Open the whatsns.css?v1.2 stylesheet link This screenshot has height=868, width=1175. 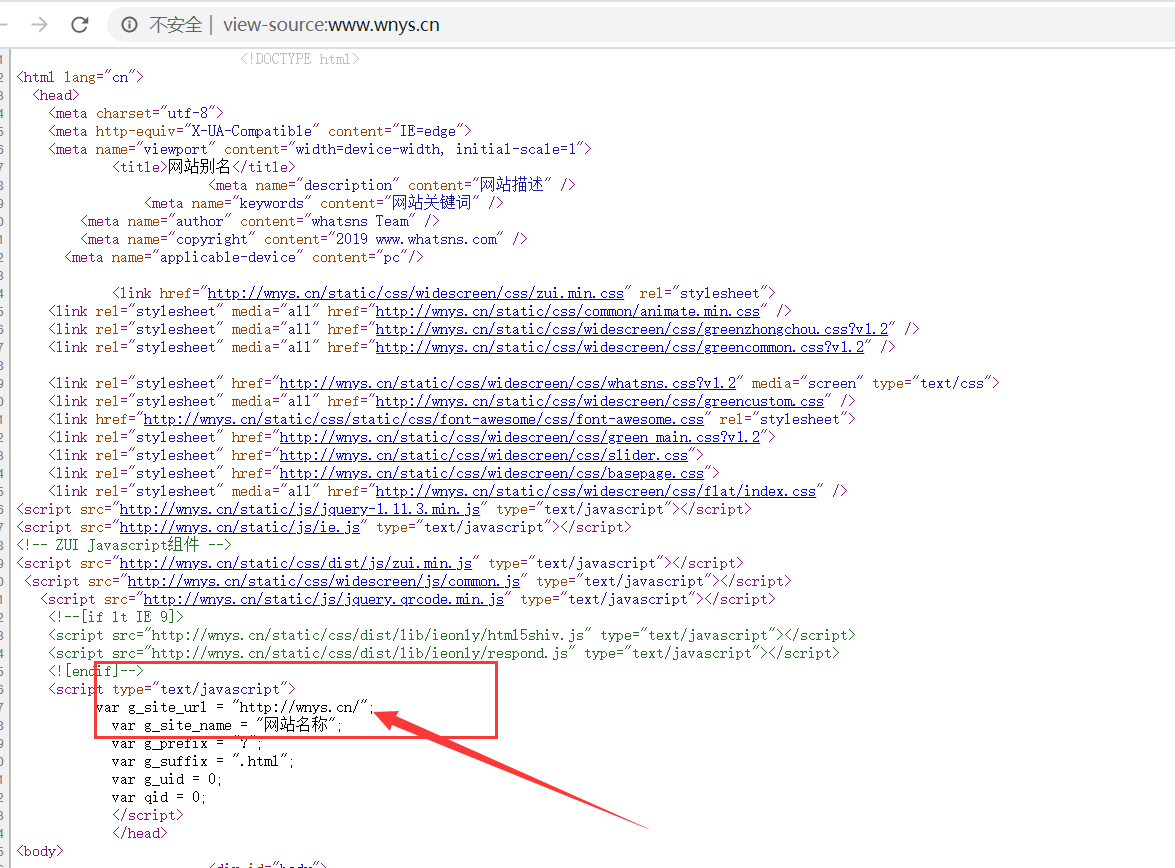click(x=507, y=383)
